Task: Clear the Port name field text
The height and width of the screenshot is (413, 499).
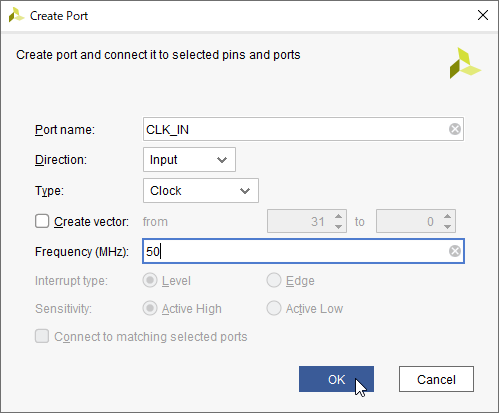Action: pyautogui.click(x=455, y=129)
